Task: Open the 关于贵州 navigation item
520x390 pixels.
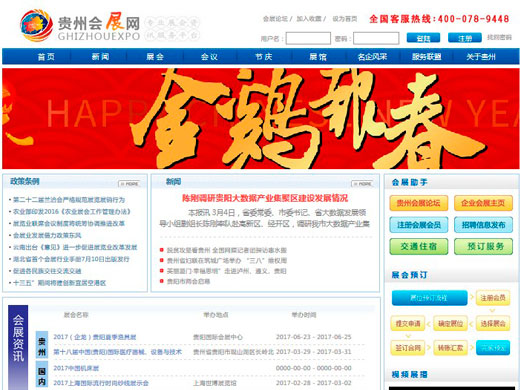Action: pyautogui.click(x=481, y=57)
